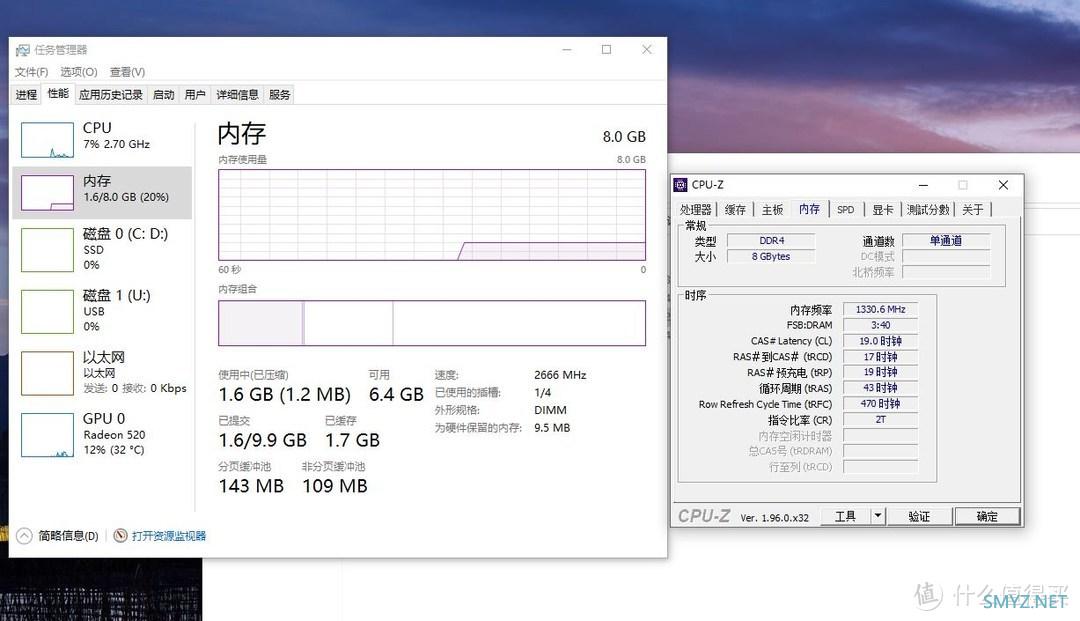Click the 1.6 GB (1.2 MB) in-use value
This screenshot has width=1080, height=621.
284,394
